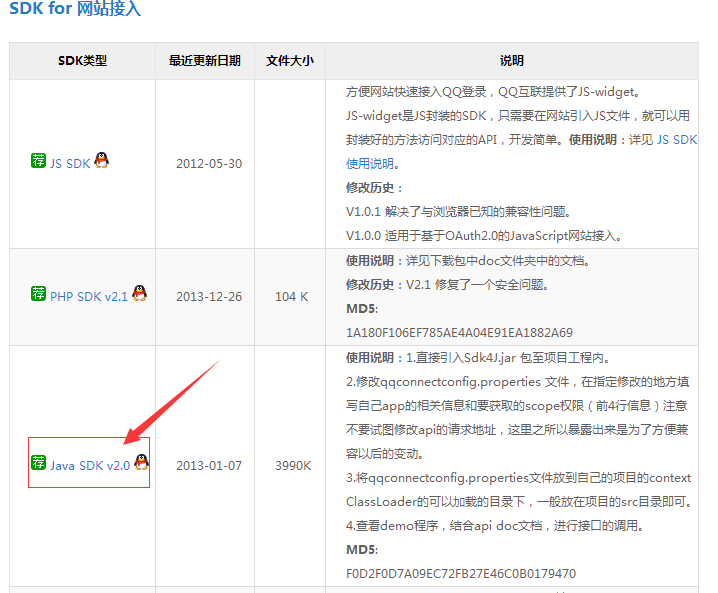Click the Java SDK MD5 hash starting F0D2F0
Viewport: 718px width, 593px height.
[x=461, y=573]
